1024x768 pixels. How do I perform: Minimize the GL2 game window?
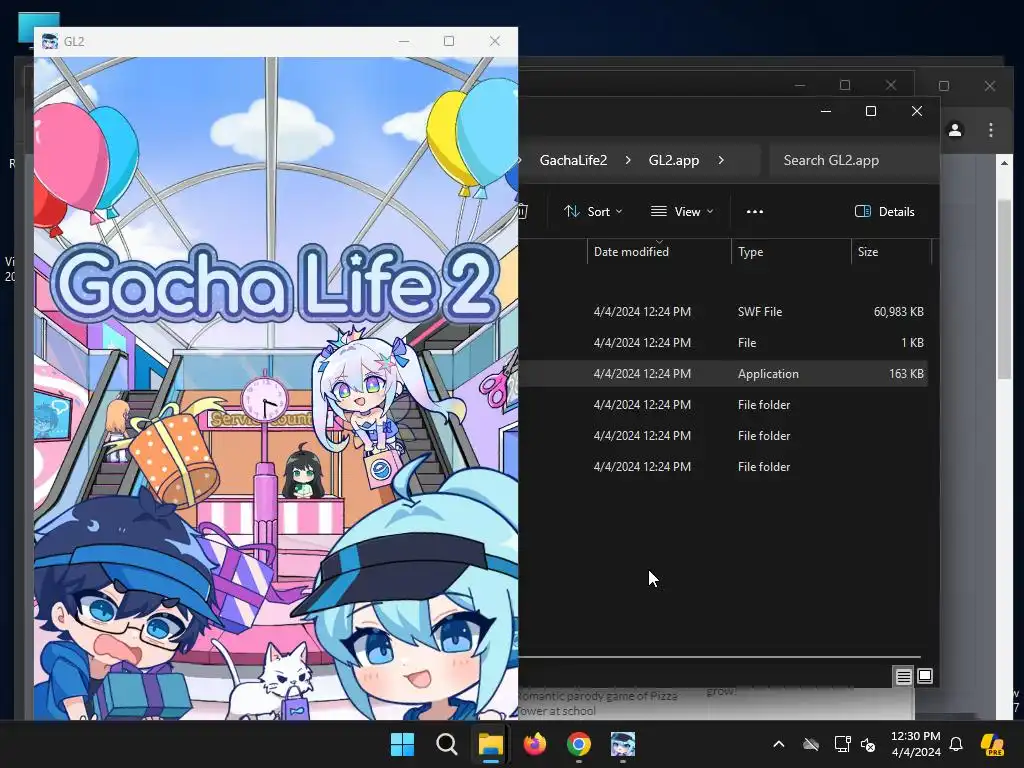point(404,41)
